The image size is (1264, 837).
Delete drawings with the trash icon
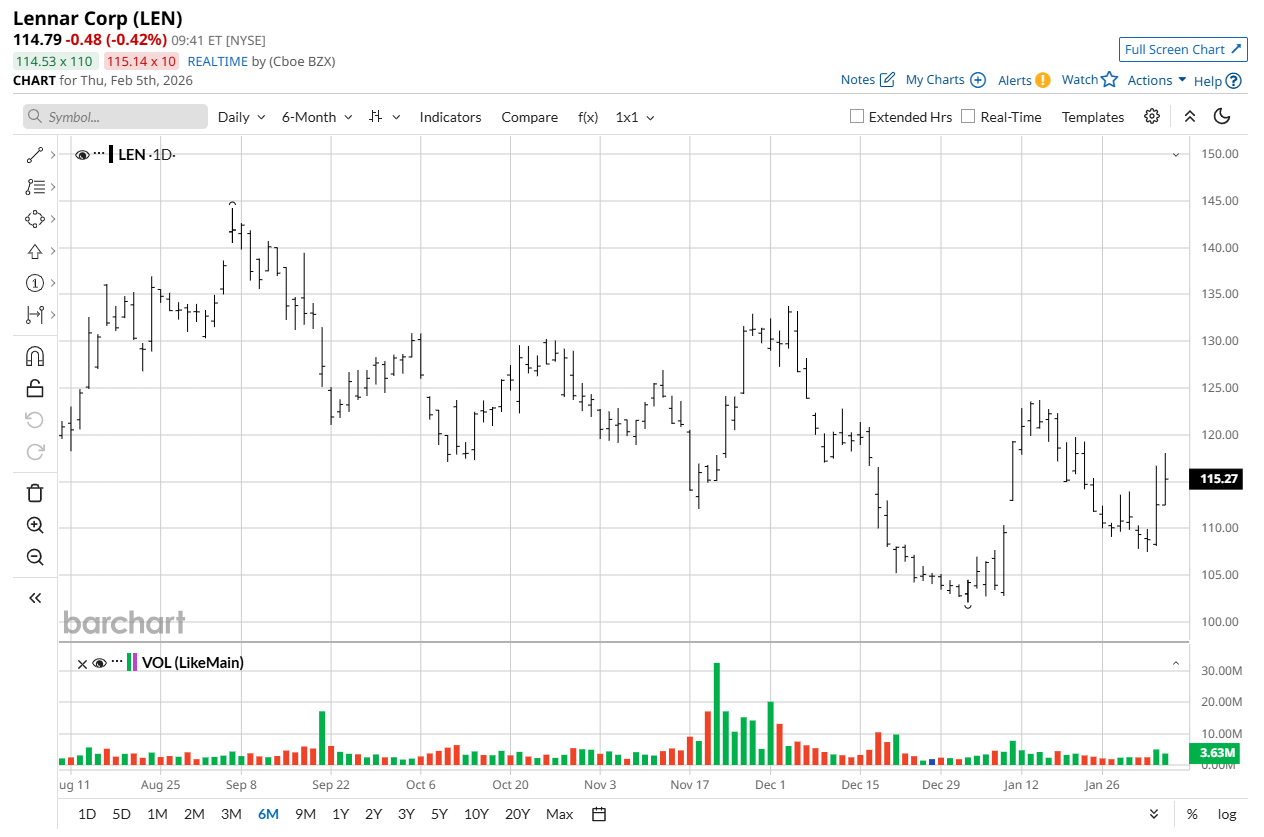click(x=35, y=493)
